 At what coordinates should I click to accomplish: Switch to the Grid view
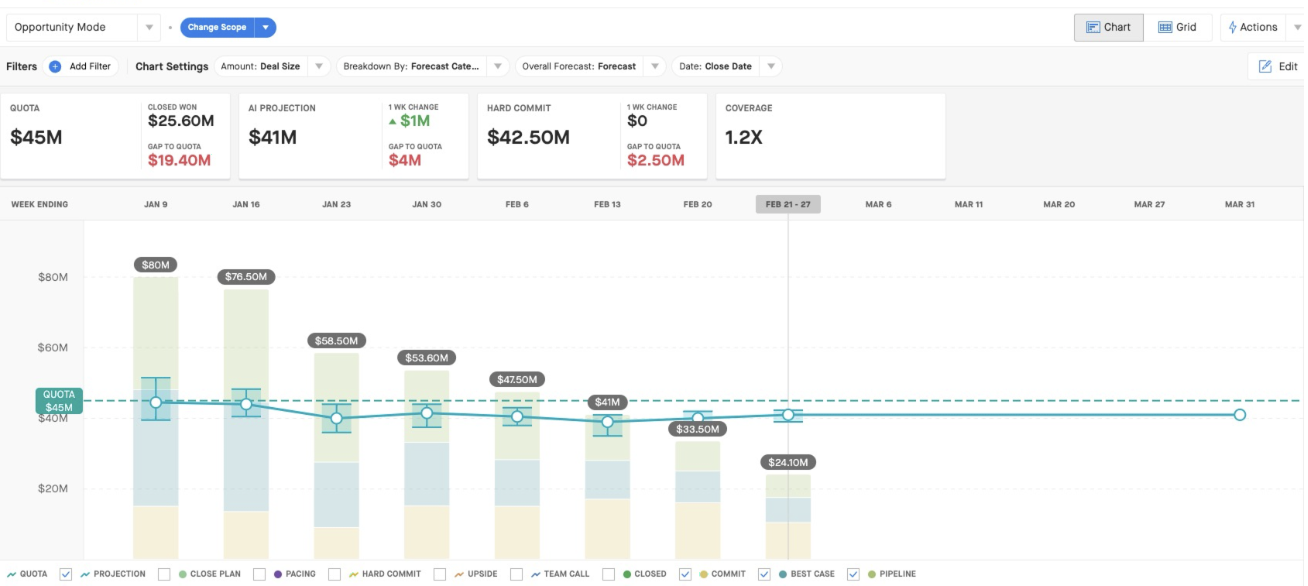click(1177, 28)
